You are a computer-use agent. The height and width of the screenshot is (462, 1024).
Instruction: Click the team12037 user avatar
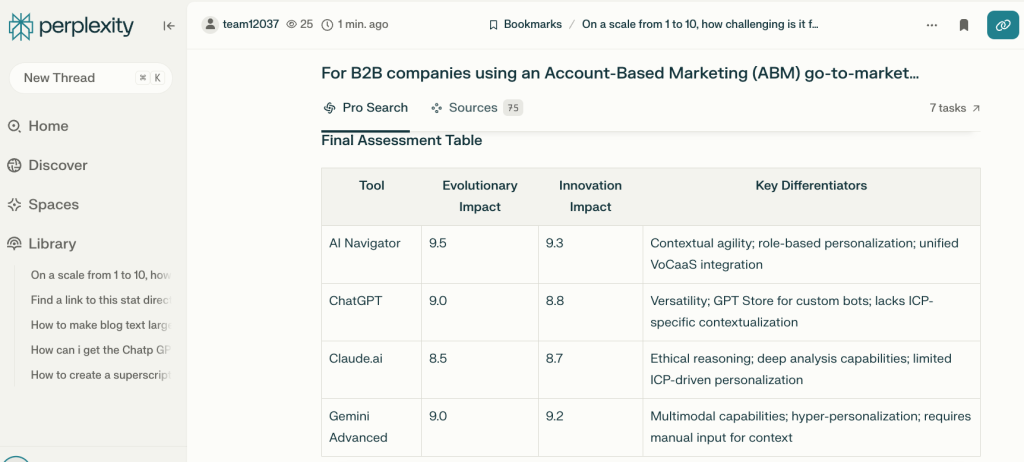tap(210, 25)
